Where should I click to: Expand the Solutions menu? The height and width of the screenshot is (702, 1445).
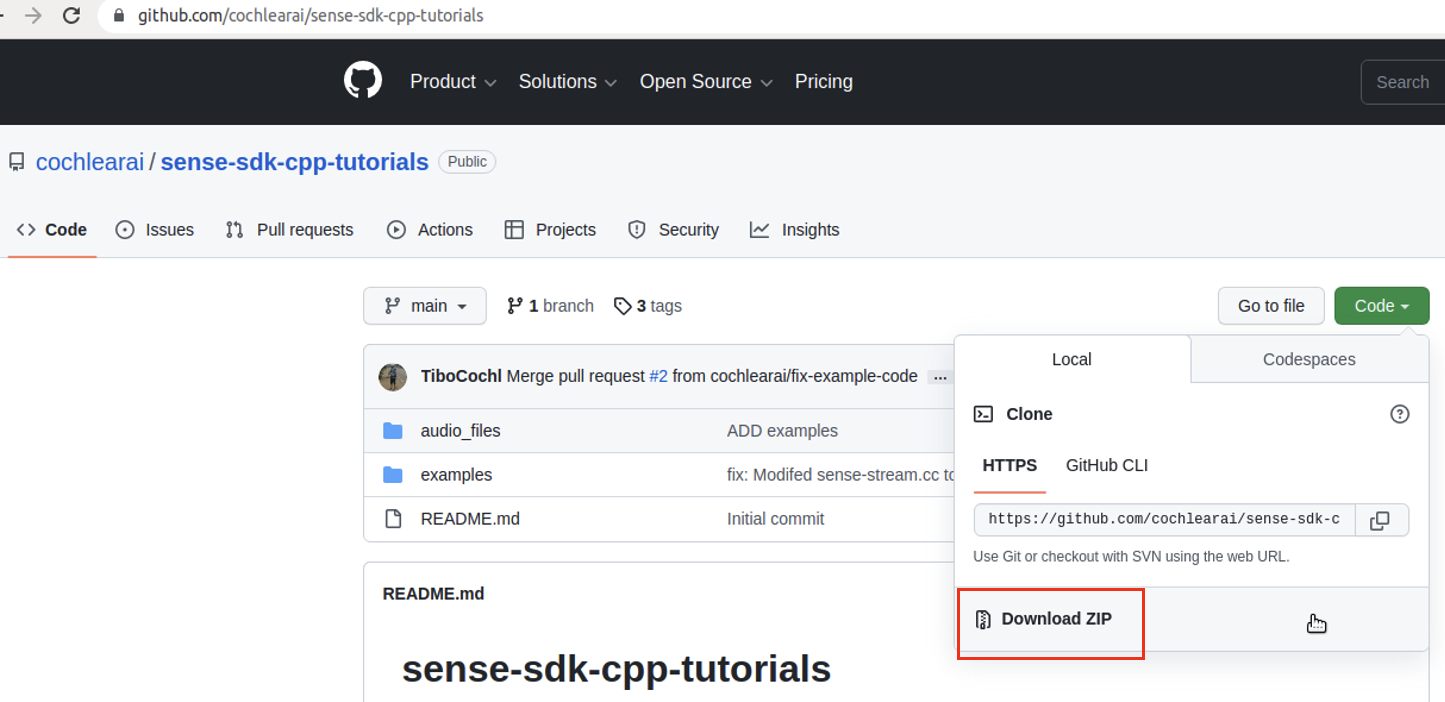[x=567, y=82]
